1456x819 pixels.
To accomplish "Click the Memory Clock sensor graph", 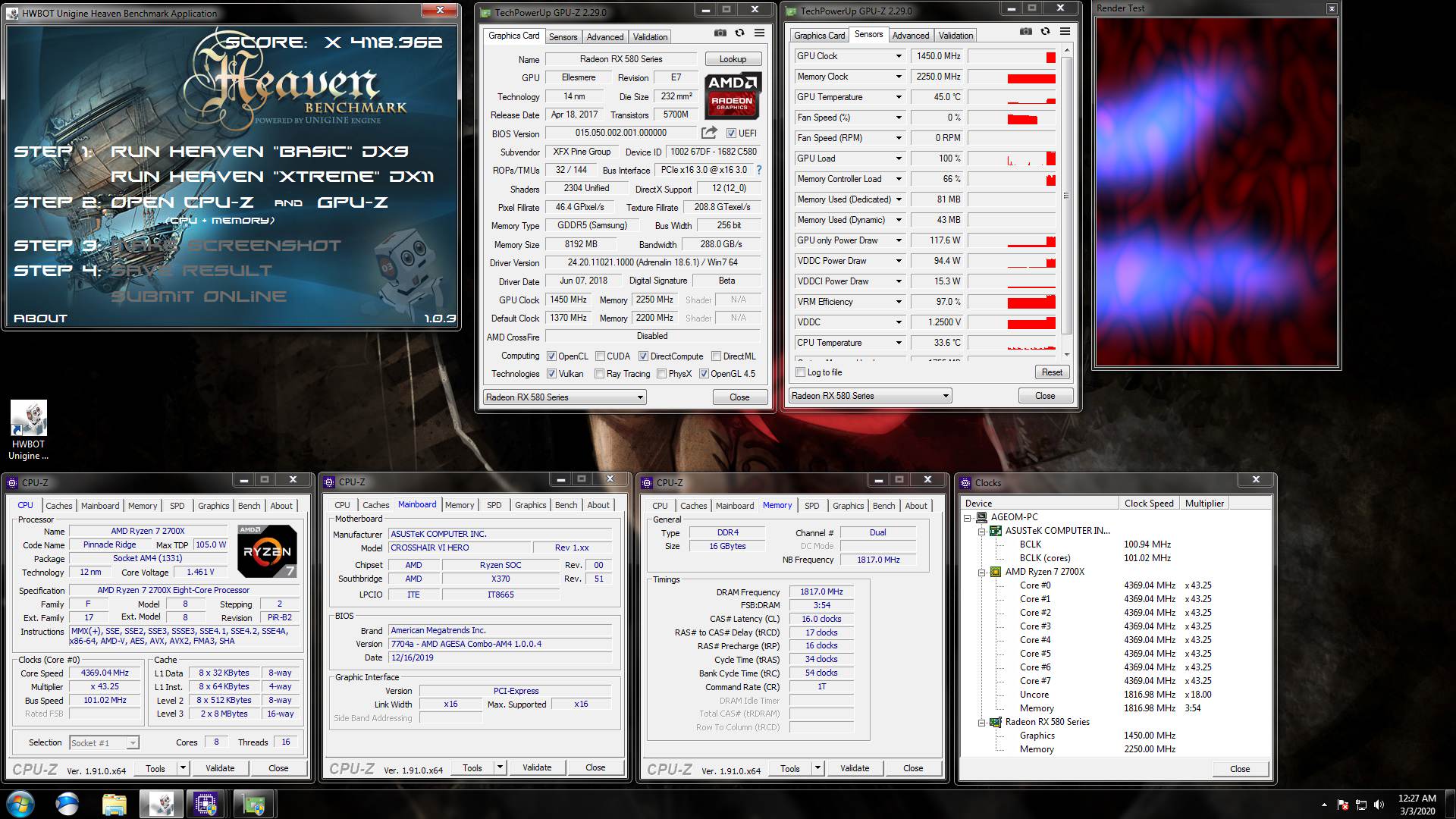I will click(1012, 77).
